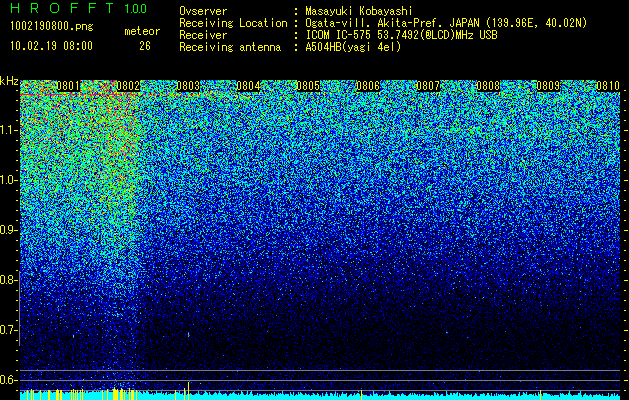
Task: Click the A504HB(yagi 4el) antenna text
Action: click(353, 47)
